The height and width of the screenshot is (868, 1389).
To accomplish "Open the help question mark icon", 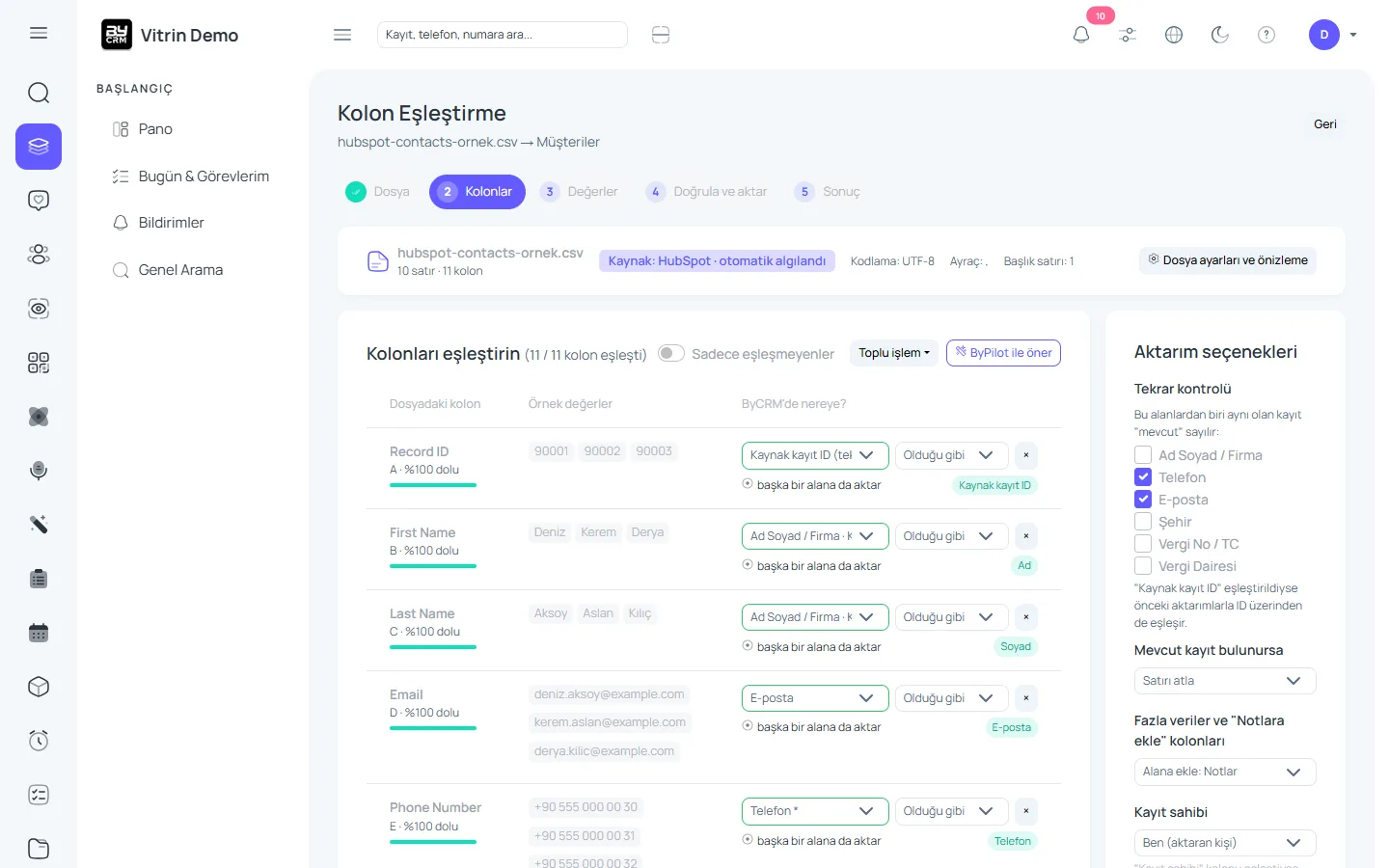I will pyautogui.click(x=1266, y=35).
